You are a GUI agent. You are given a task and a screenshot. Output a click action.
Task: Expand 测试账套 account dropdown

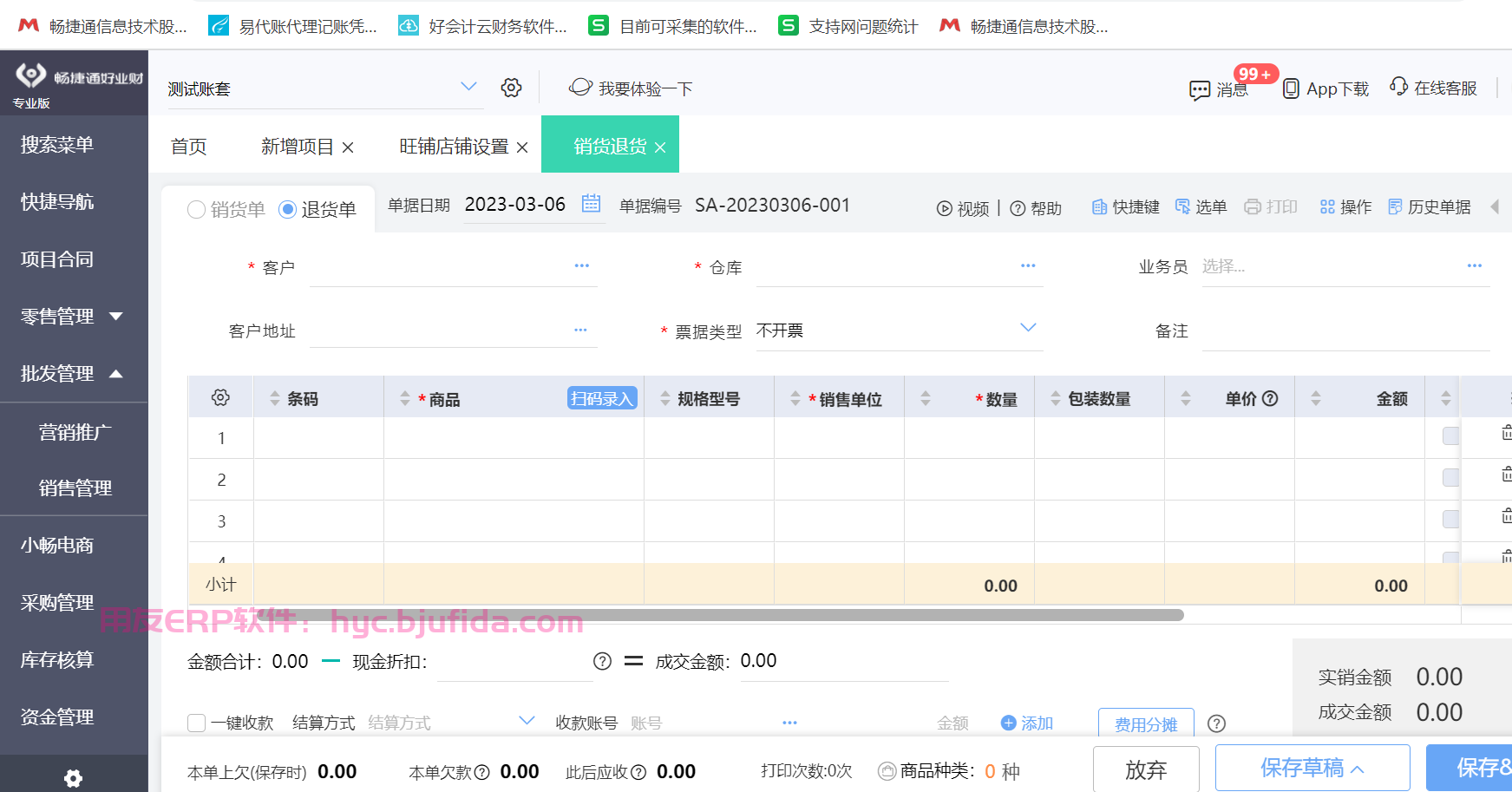pyautogui.click(x=468, y=86)
